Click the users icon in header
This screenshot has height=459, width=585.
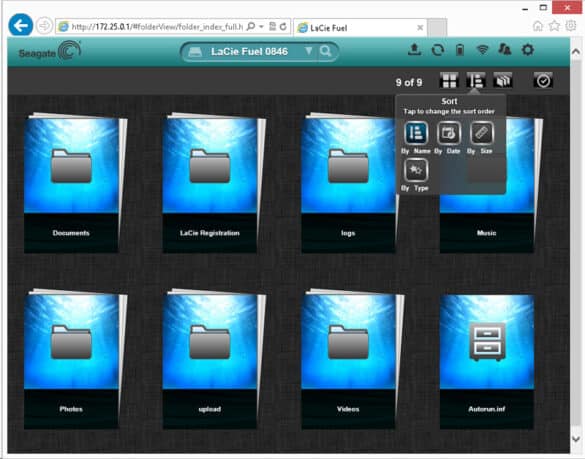[505, 49]
